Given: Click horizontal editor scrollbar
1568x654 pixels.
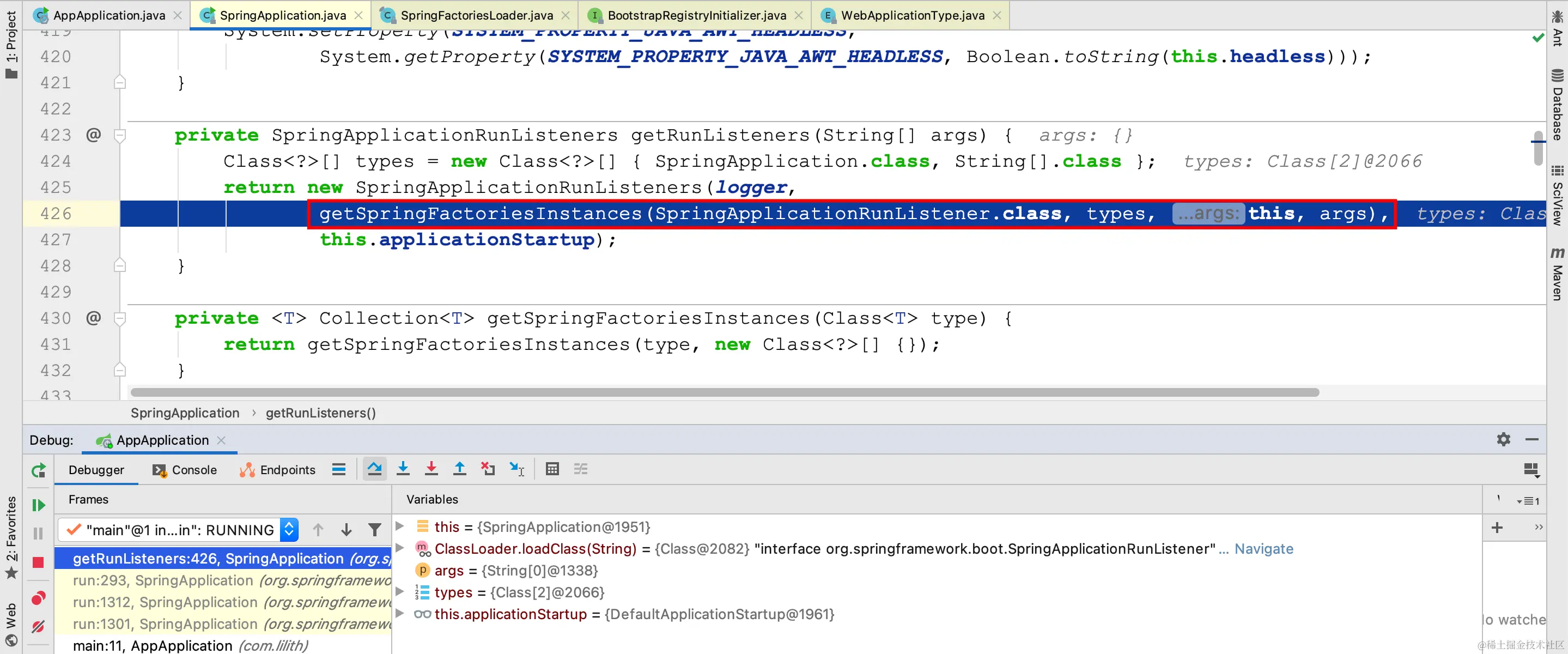Looking at the screenshot, I should [725, 393].
